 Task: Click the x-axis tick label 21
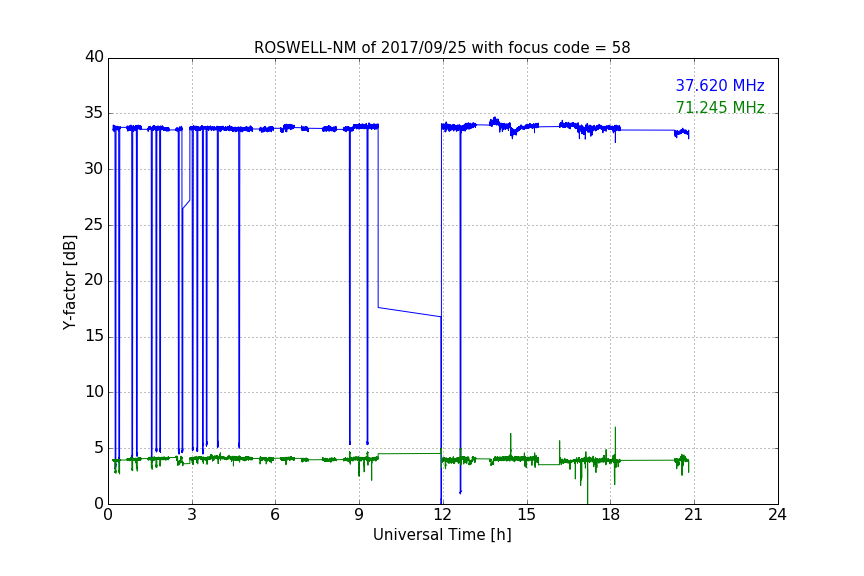click(694, 515)
